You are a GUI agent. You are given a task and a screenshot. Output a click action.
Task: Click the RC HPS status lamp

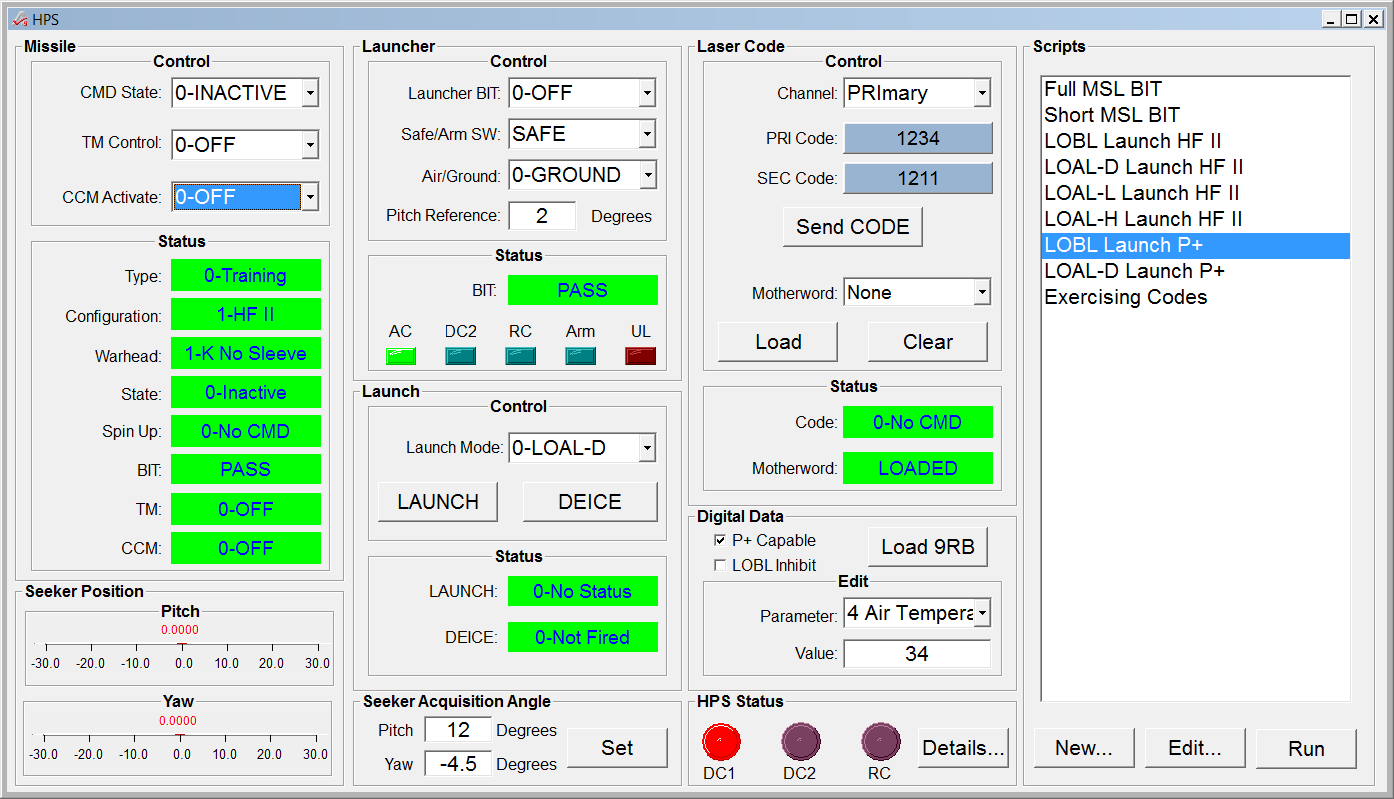(880, 742)
